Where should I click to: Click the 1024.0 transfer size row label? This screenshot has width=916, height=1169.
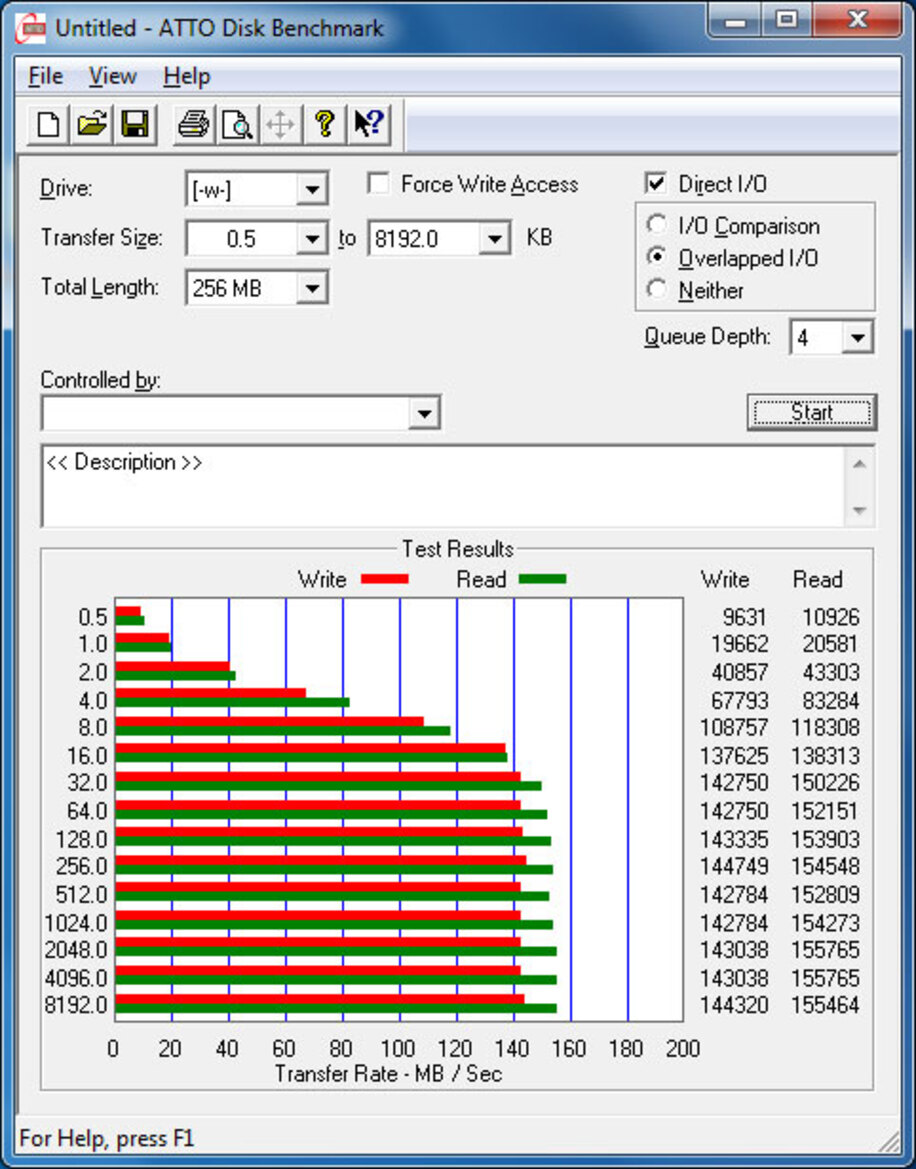tap(76, 923)
